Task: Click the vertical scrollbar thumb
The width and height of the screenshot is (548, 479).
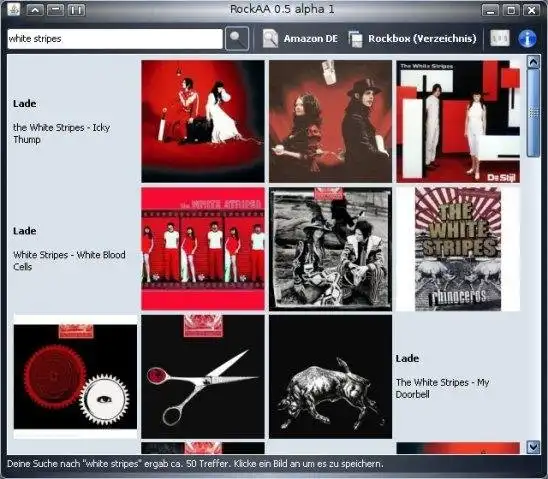Action: coord(533,113)
